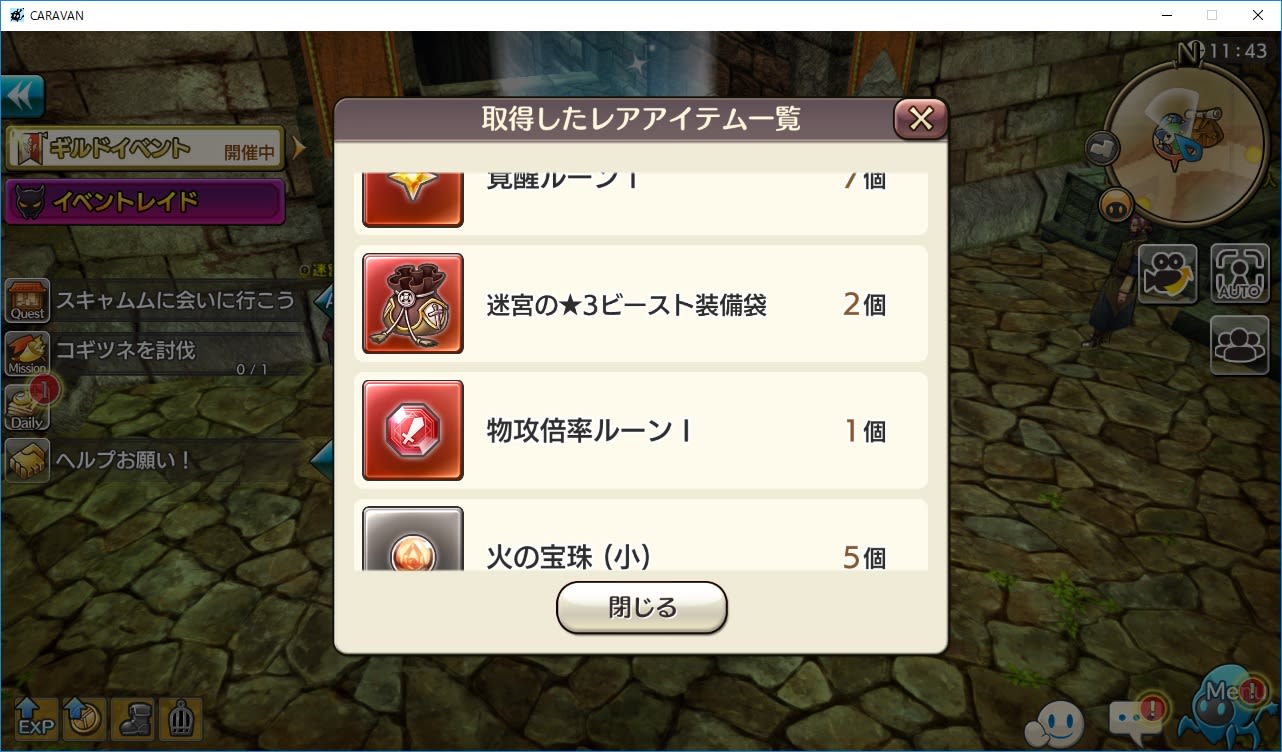Open the イベントレイド banner
Viewport: 1282px width, 752px height.
(x=145, y=202)
